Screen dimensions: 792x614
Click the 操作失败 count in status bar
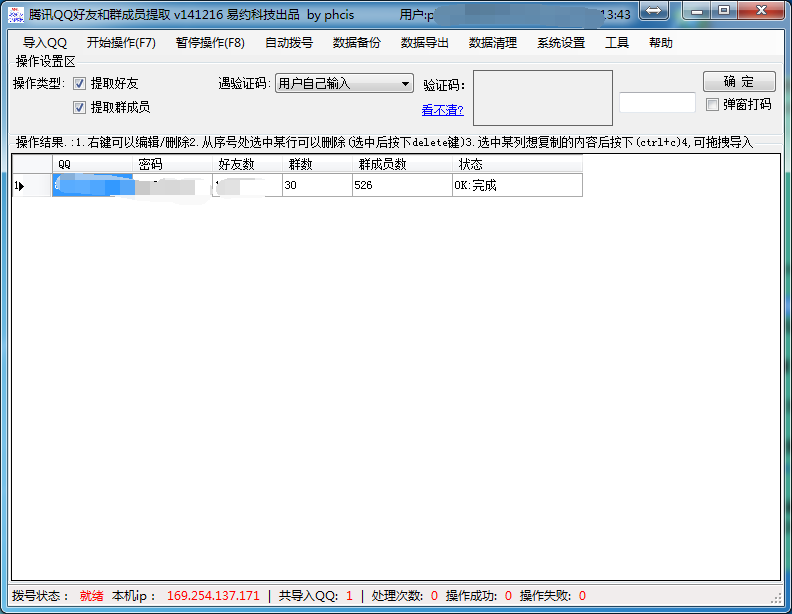pyautogui.click(x=582, y=596)
